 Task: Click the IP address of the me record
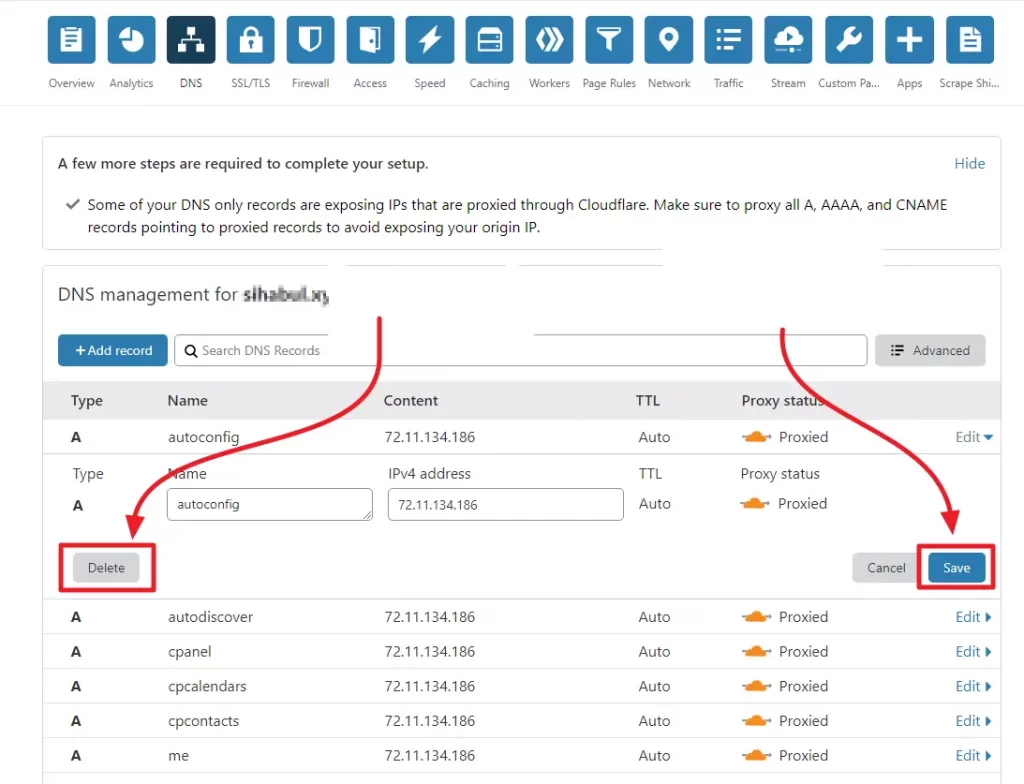point(430,755)
